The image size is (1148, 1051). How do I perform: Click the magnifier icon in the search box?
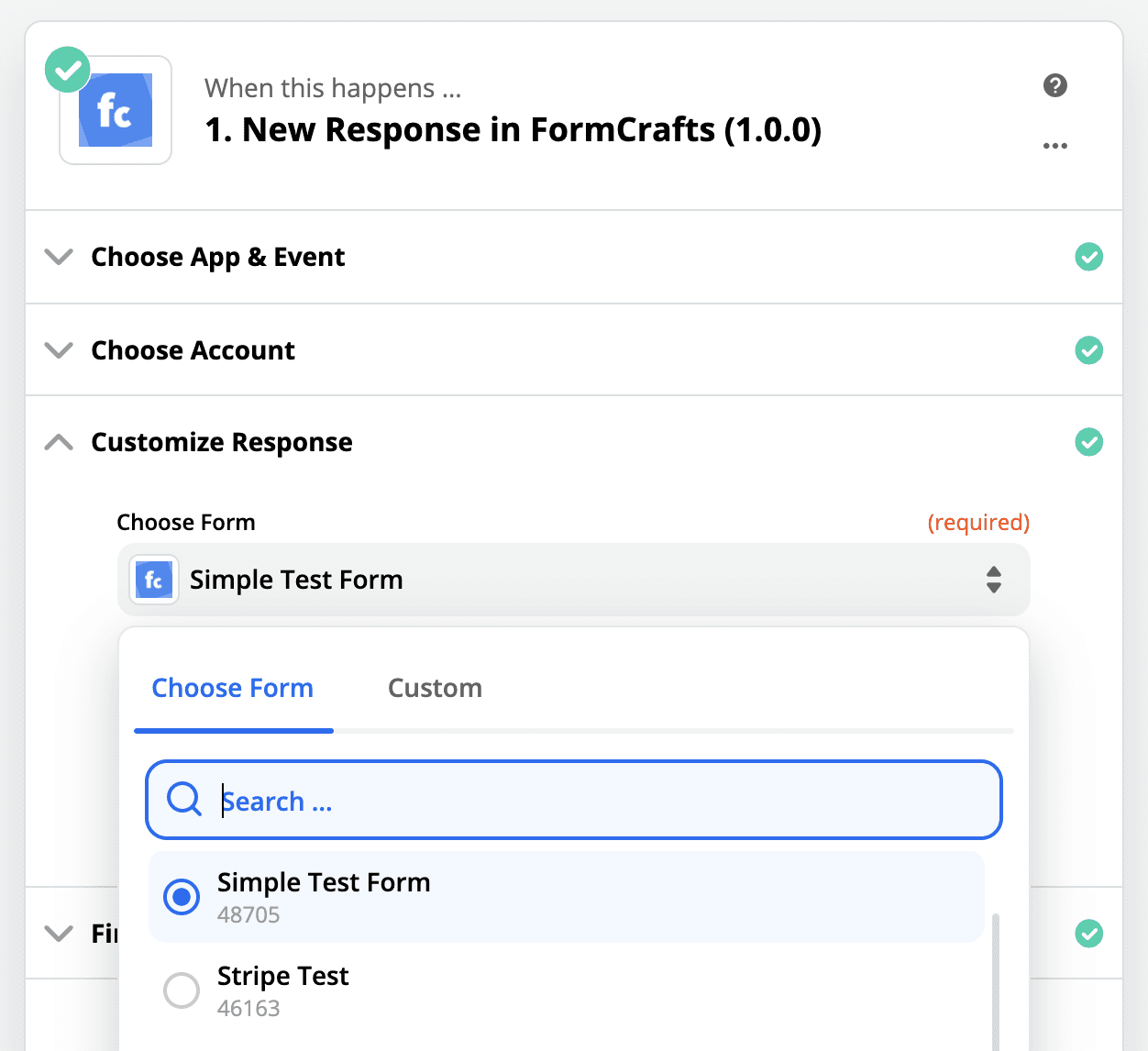pos(184,800)
